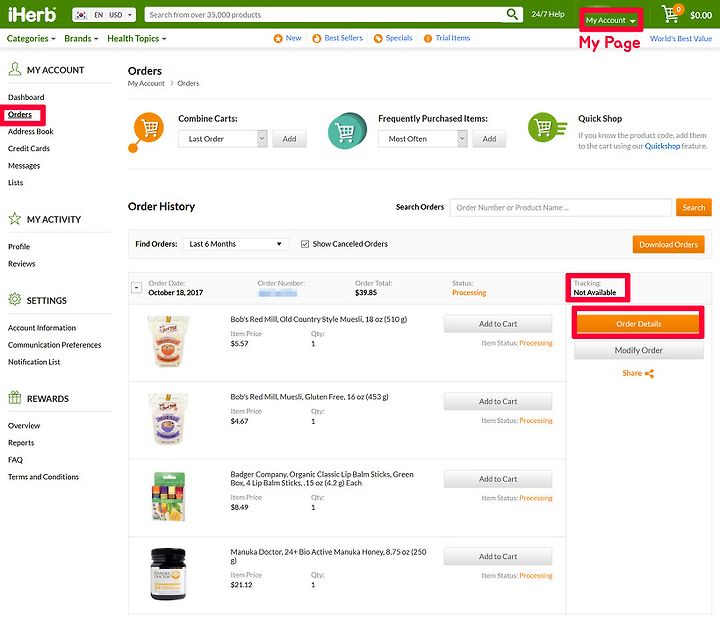The width and height of the screenshot is (720, 625).
Task: Open Lists in sidebar
Action: tap(16, 183)
